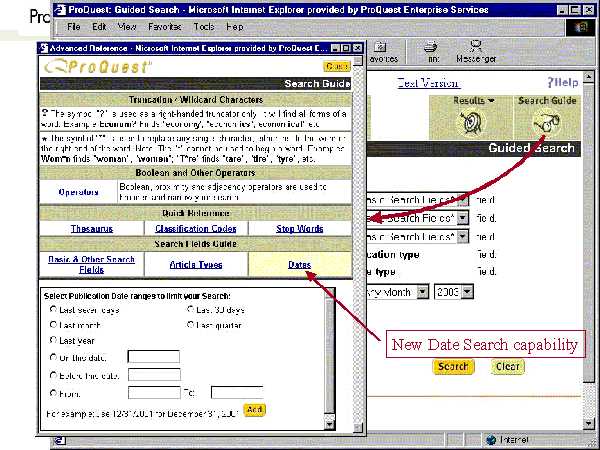Click the Search Guide glasses icon

tap(547, 123)
